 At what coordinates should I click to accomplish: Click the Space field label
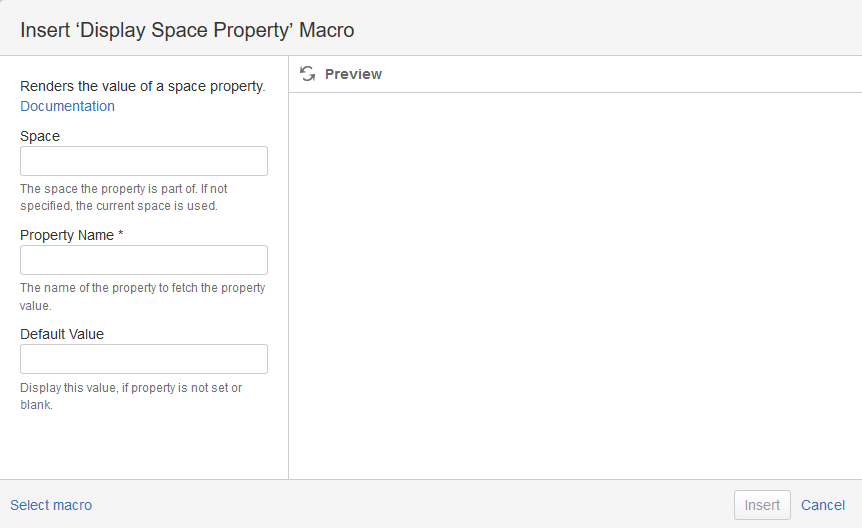40,136
